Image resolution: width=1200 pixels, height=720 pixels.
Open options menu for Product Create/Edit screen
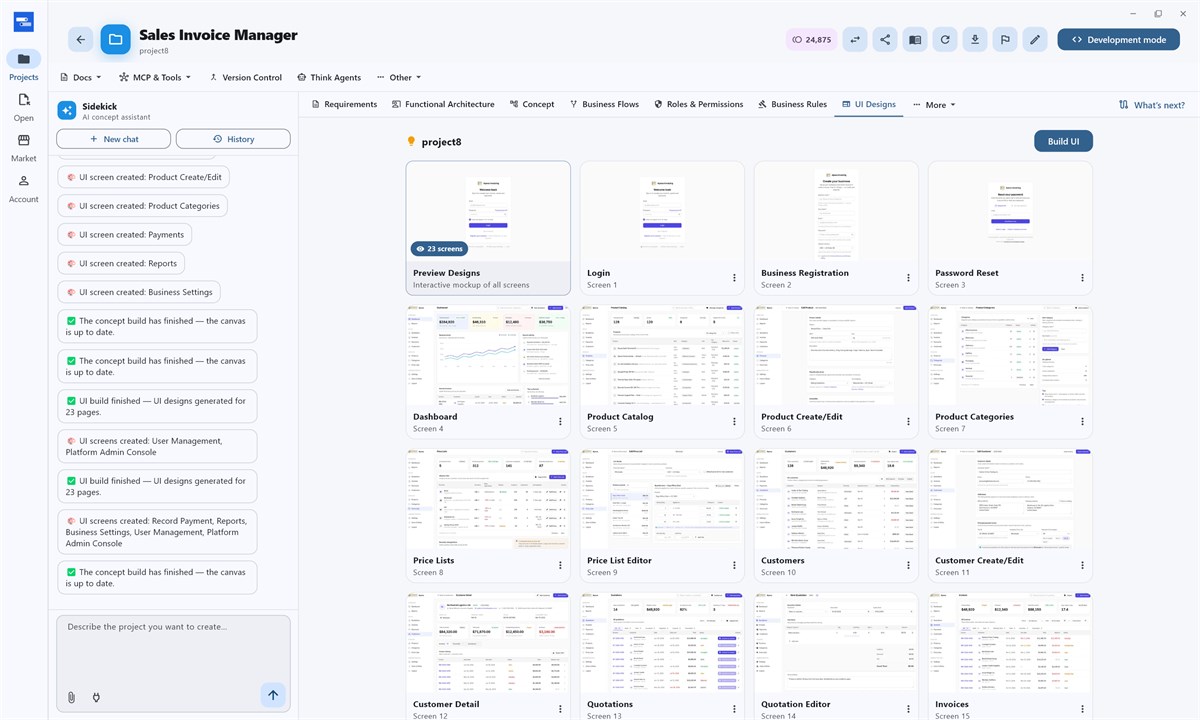908,422
